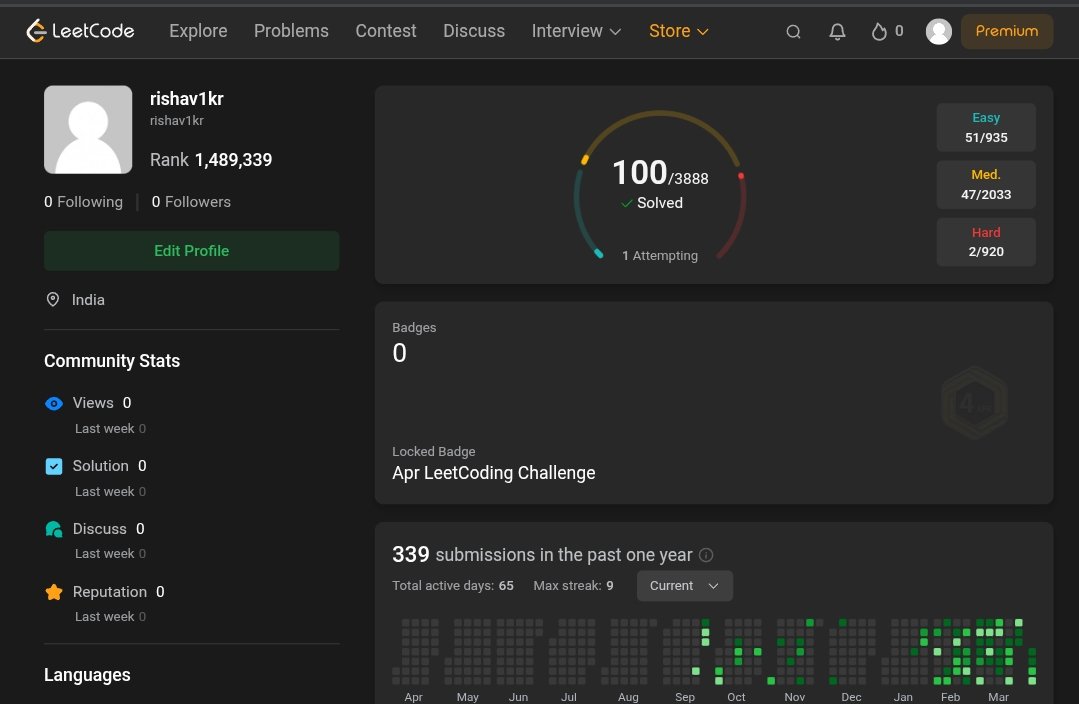Screen dimensions: 1079x704
Task: Click the rishav1kr display name
Action: [x=186, y=98]
